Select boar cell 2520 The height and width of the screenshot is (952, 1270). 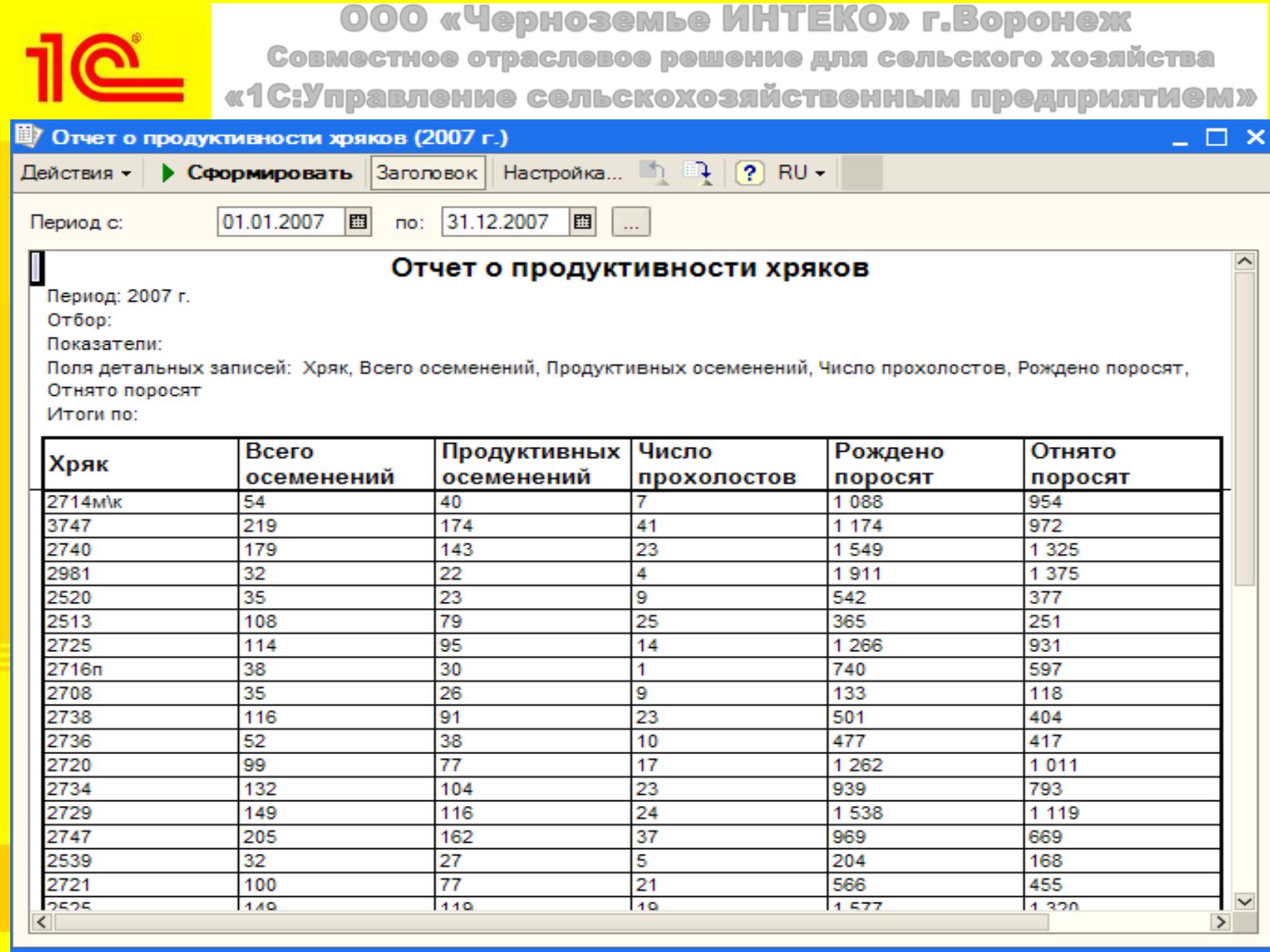point(141,598)
